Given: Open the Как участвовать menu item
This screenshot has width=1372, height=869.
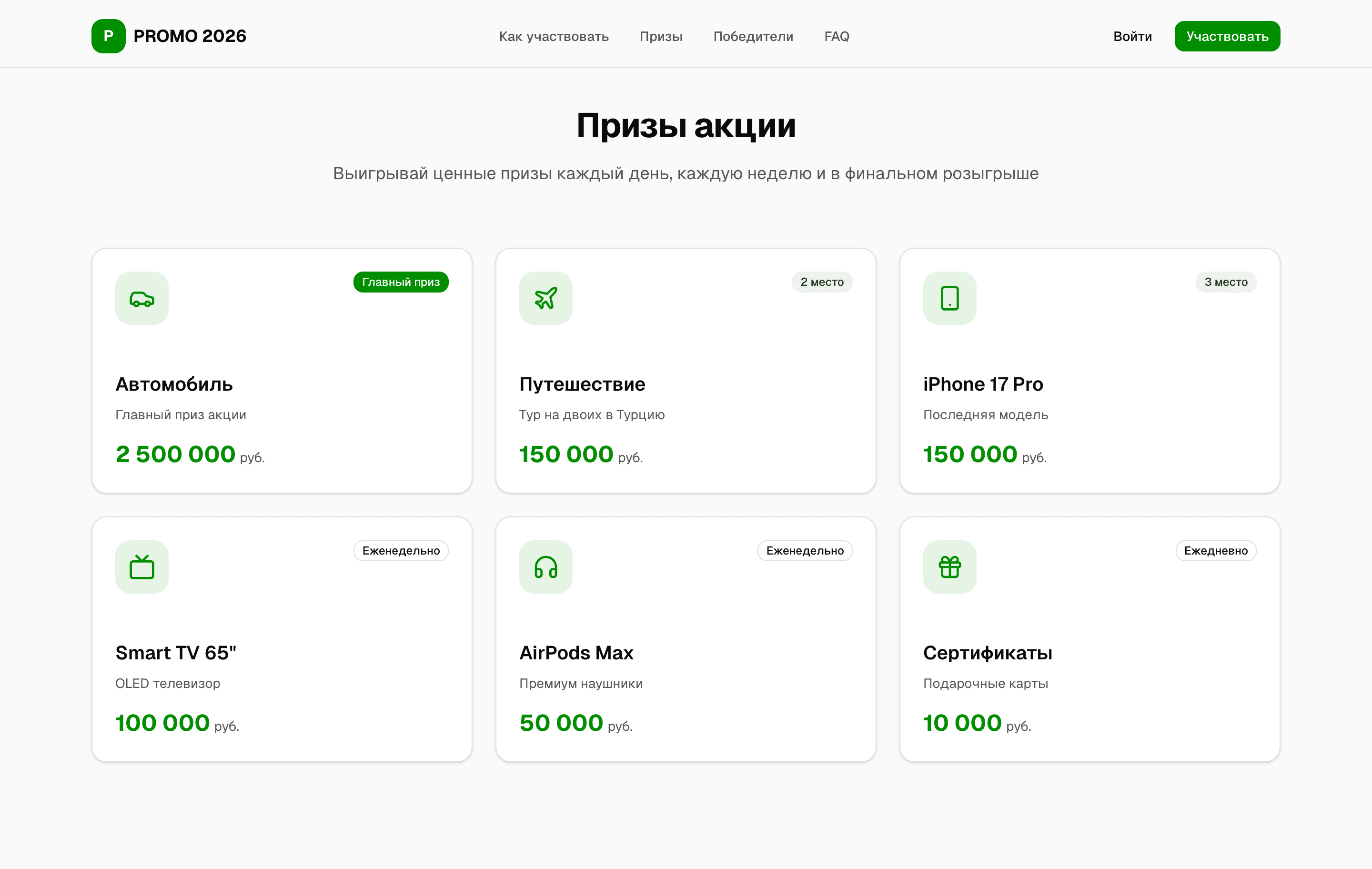Looking at the screenshot, I should point(554,37).
